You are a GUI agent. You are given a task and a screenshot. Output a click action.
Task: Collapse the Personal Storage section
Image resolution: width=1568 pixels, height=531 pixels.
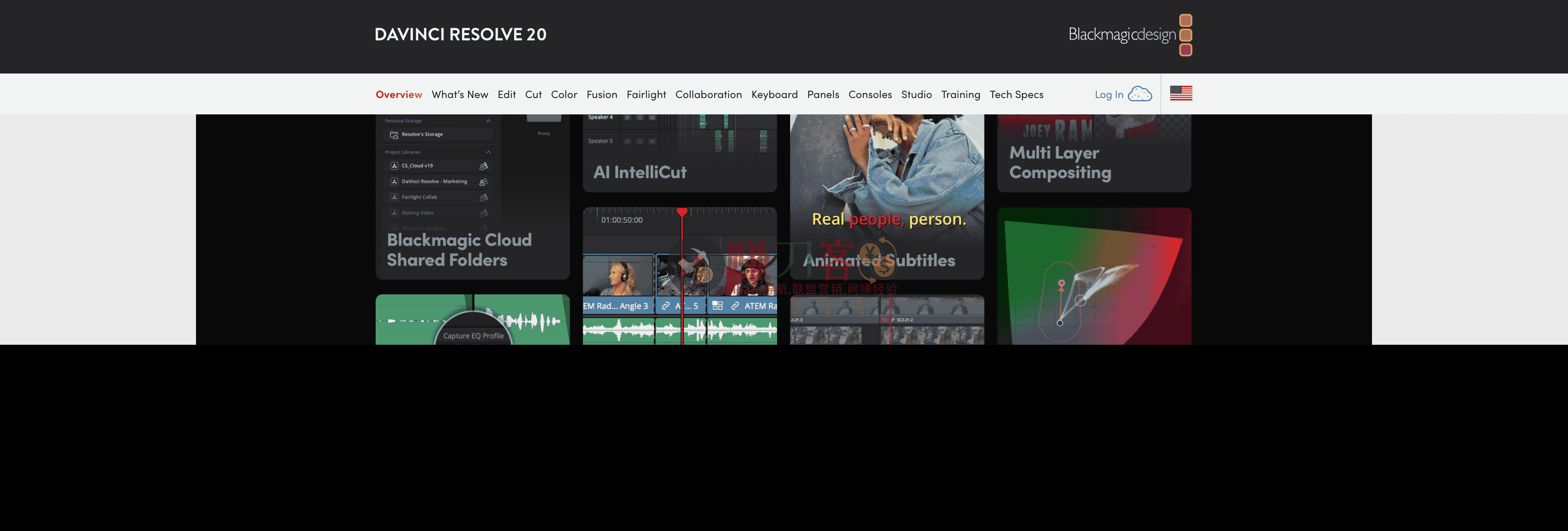pos(488,120)
